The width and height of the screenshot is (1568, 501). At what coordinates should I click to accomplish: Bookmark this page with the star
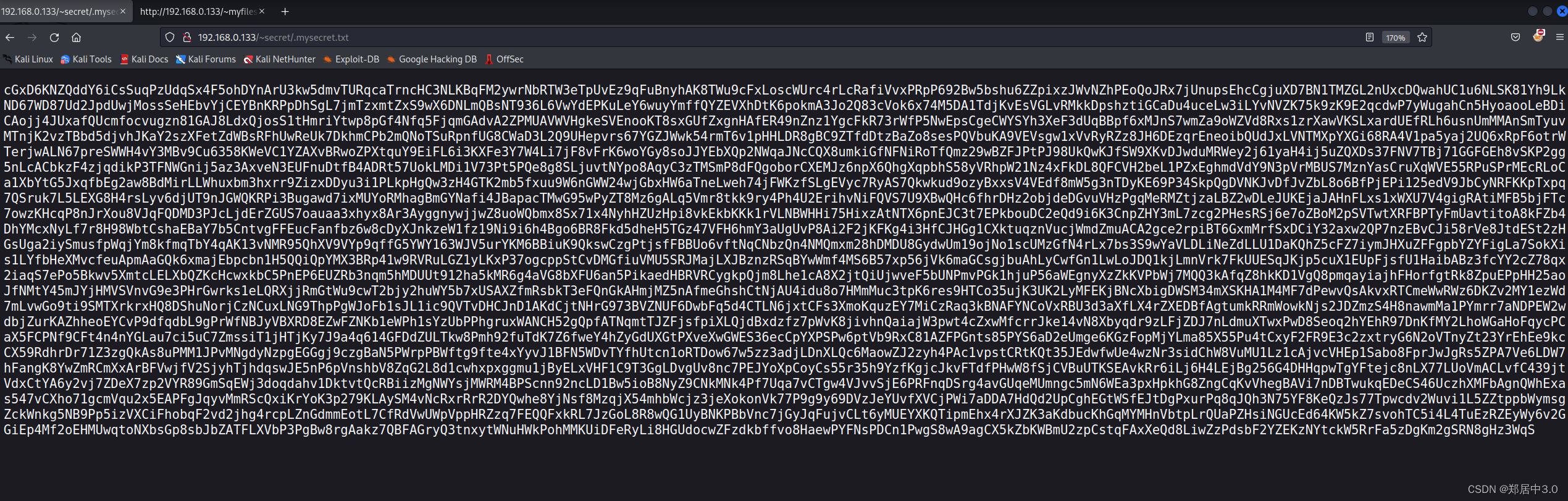tap(1422, 38)
